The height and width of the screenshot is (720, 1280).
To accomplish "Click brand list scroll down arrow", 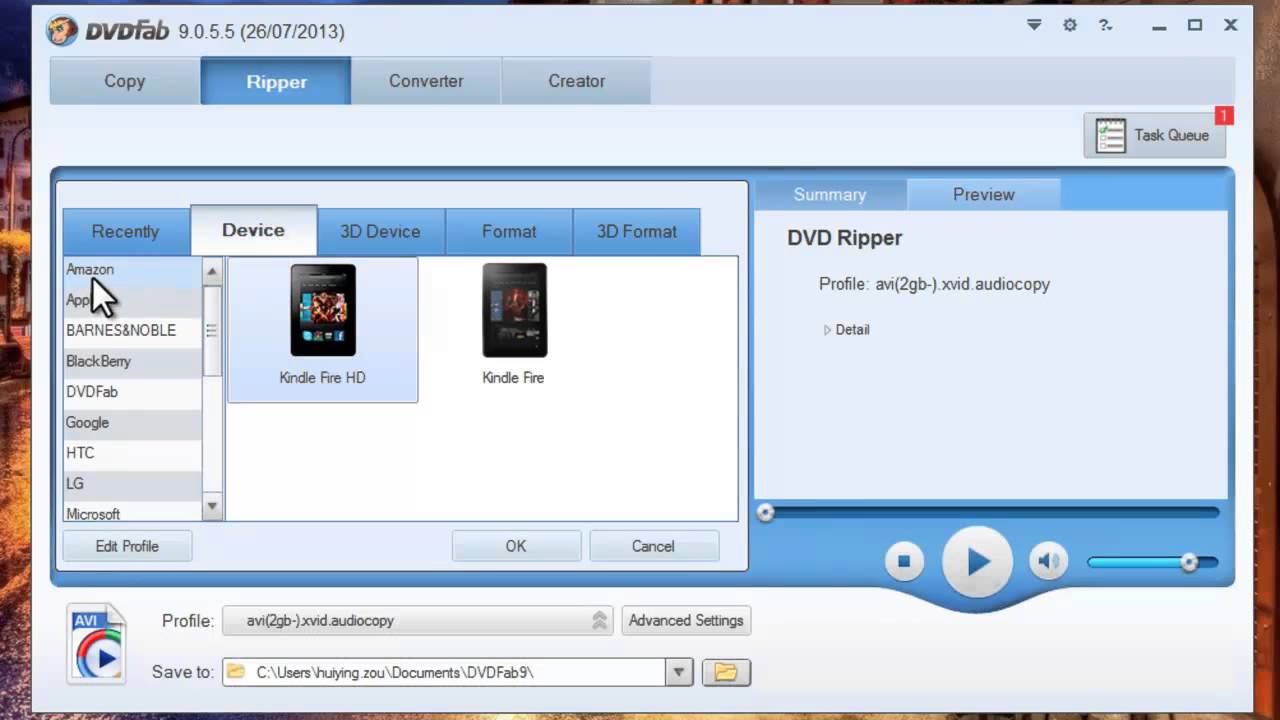I will pos(212,507).
